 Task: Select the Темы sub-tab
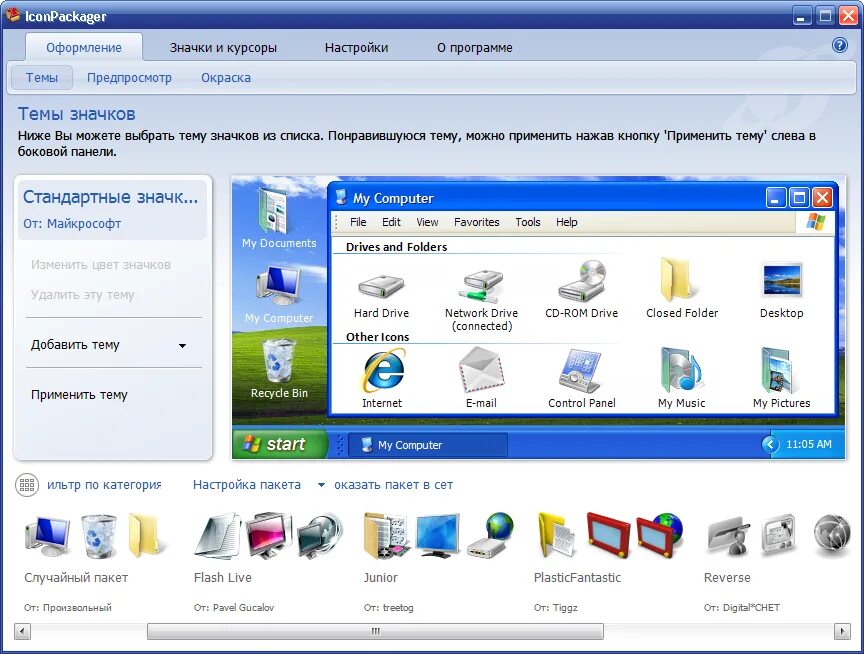tap(41, 78)
